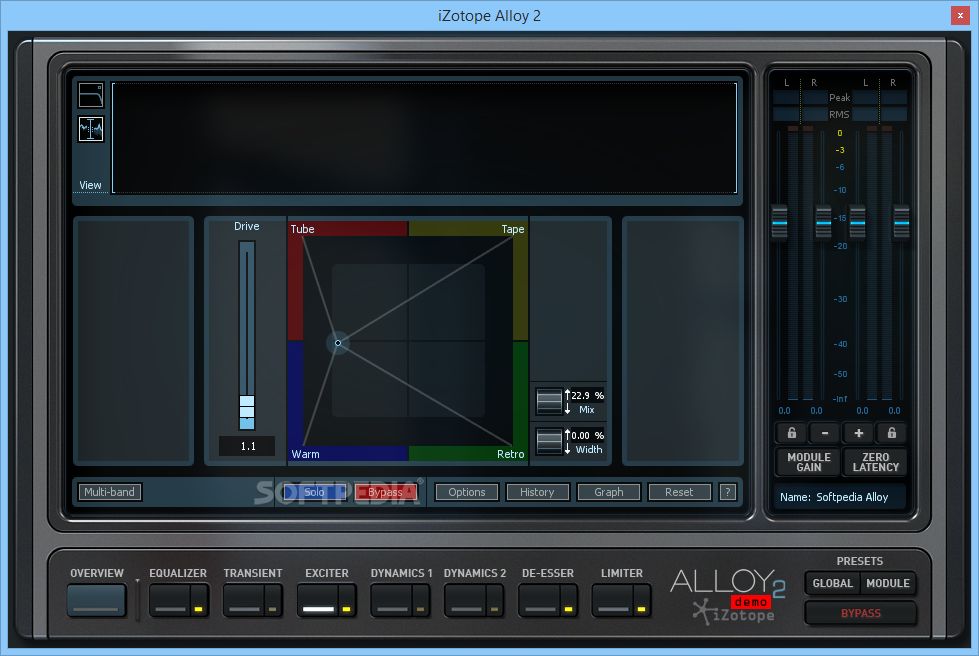This screenshot has width=979, height=656.
Task: Close the iZotope Alloy 2 window
Action: coord(960,16)
